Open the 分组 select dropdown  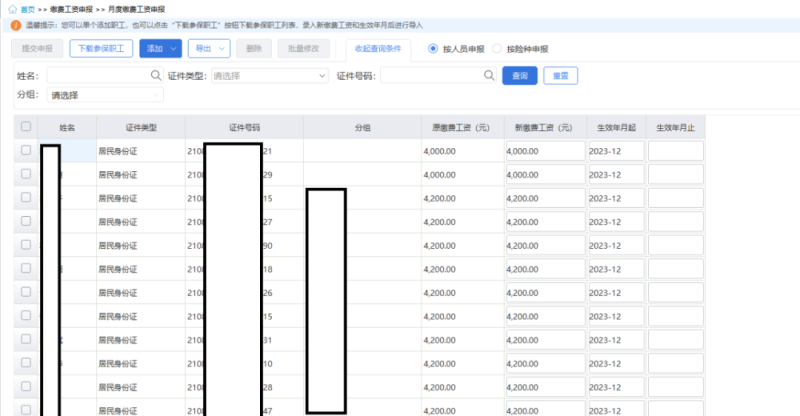[105, 95]
